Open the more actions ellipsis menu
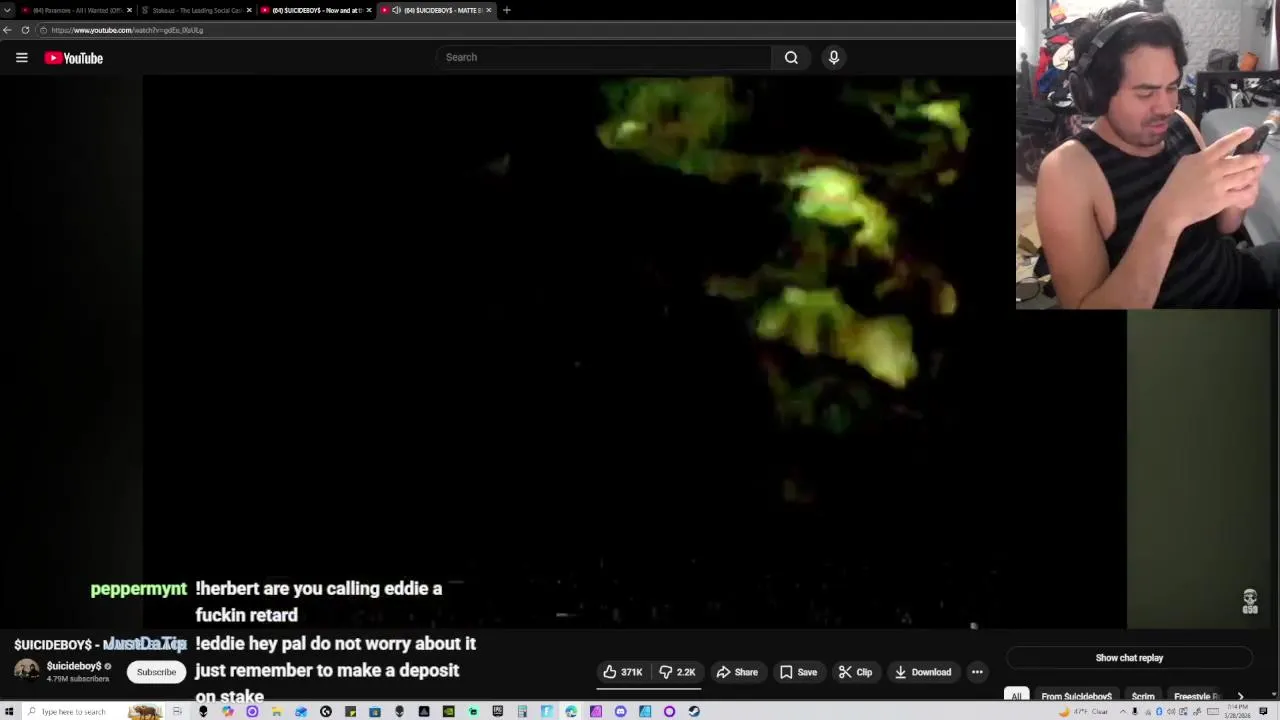Screen dimensions: 1280x720 pos(977,672)
